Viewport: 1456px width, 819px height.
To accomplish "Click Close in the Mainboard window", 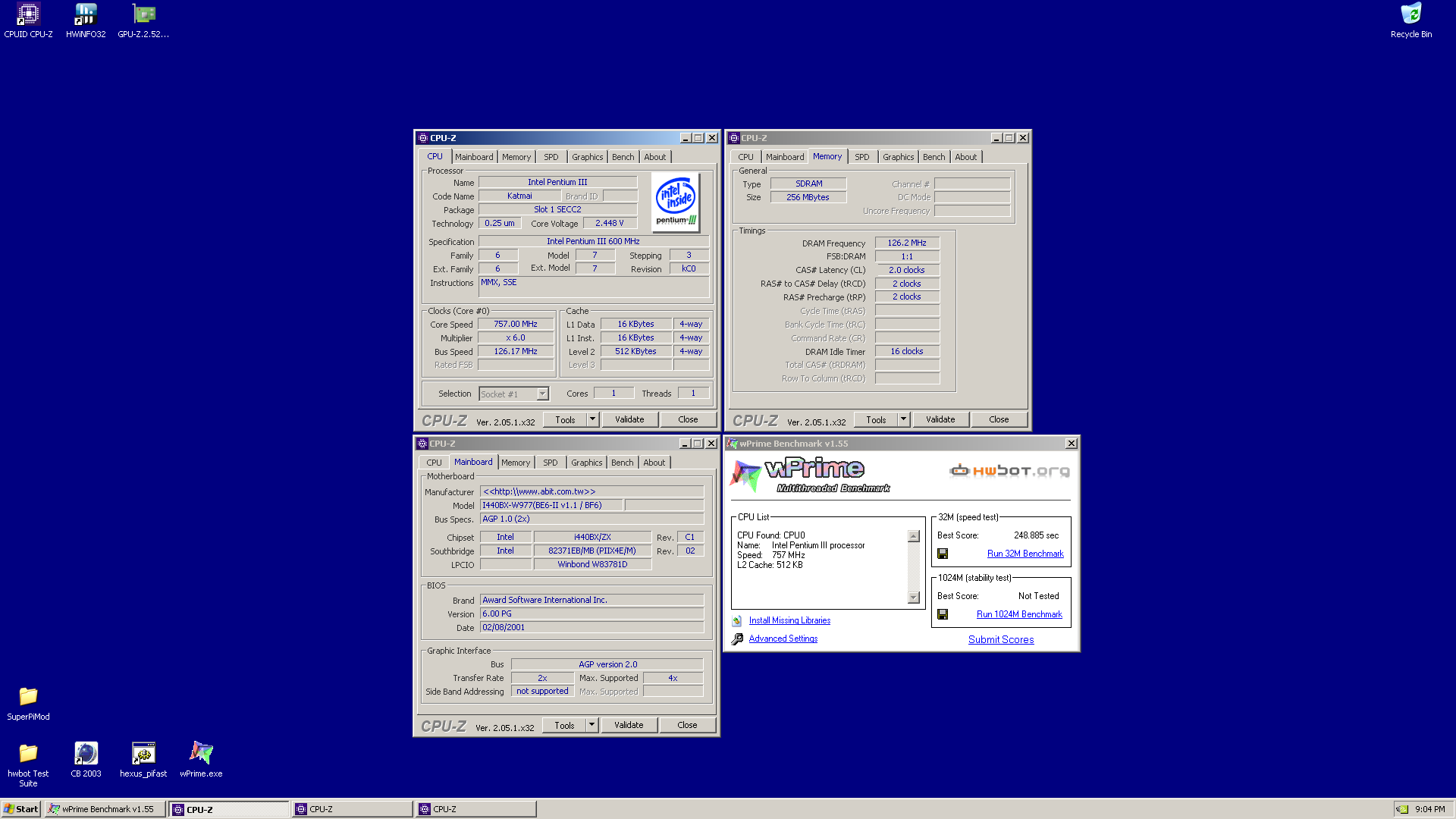I will point(687,725).
